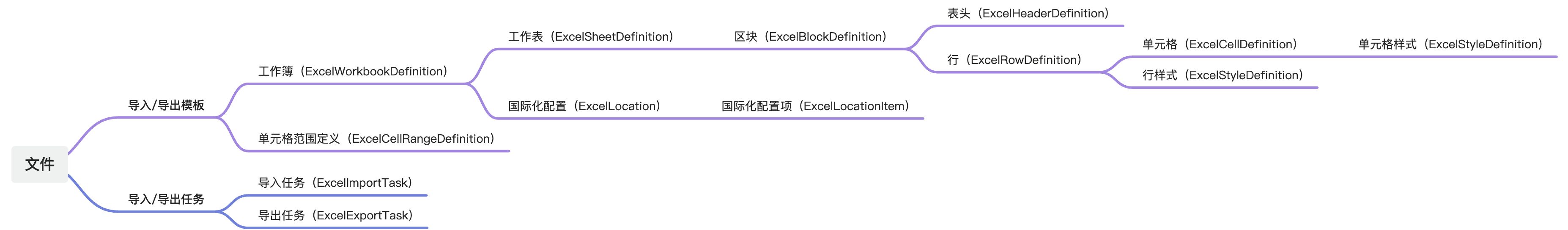This screenshot has height=230, width=1568.
Task: Click the 单元格样式 ExcelStyleDefinition node
Action: coord(1450,44)
